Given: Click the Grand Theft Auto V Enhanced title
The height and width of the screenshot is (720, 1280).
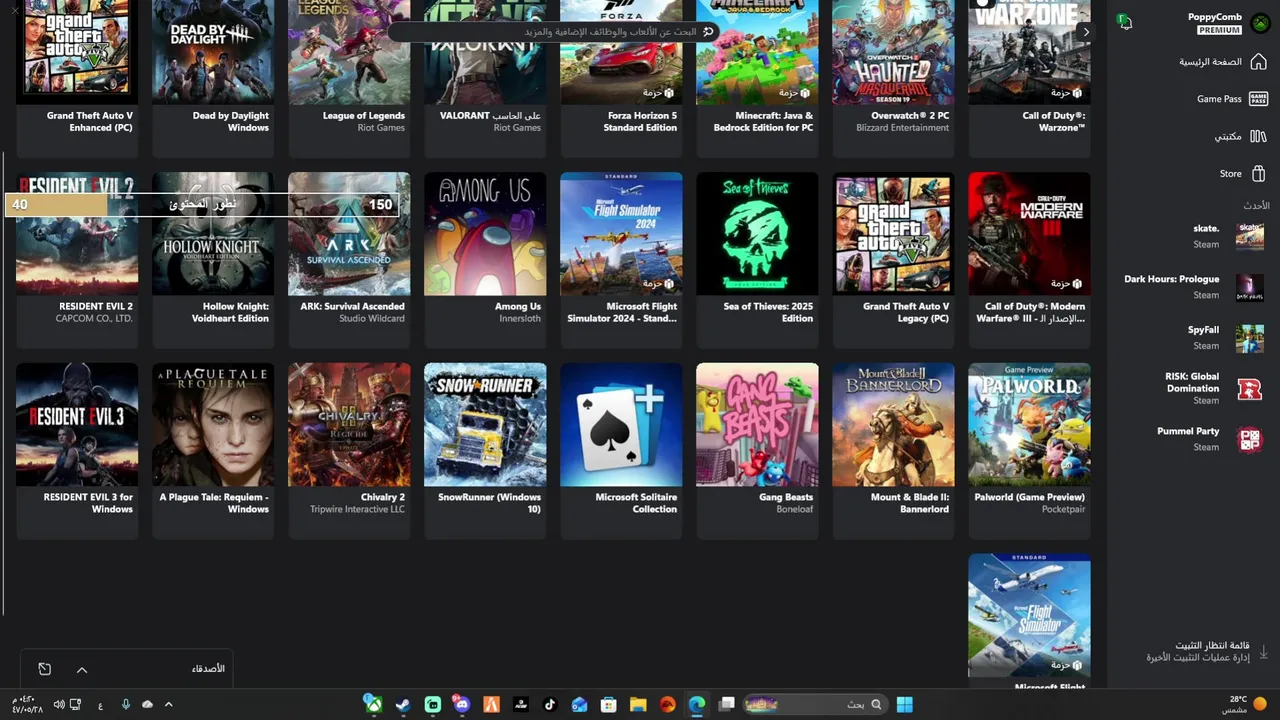Looking at the screenshot, I should (89, 121).
